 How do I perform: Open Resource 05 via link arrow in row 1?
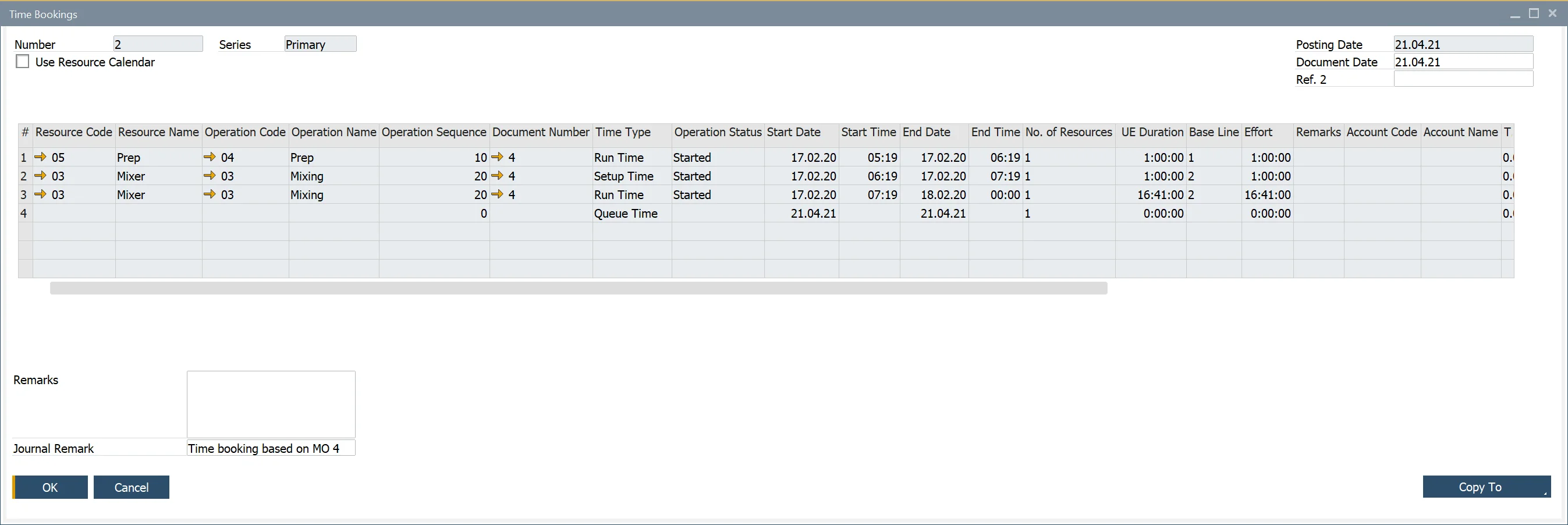click(41, 157)
